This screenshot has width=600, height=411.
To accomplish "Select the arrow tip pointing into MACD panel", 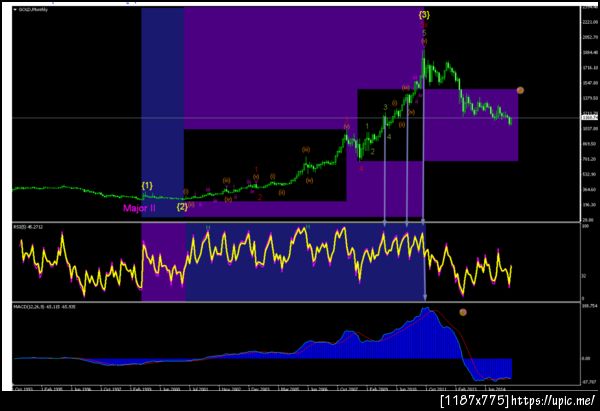I will [425, 297].
